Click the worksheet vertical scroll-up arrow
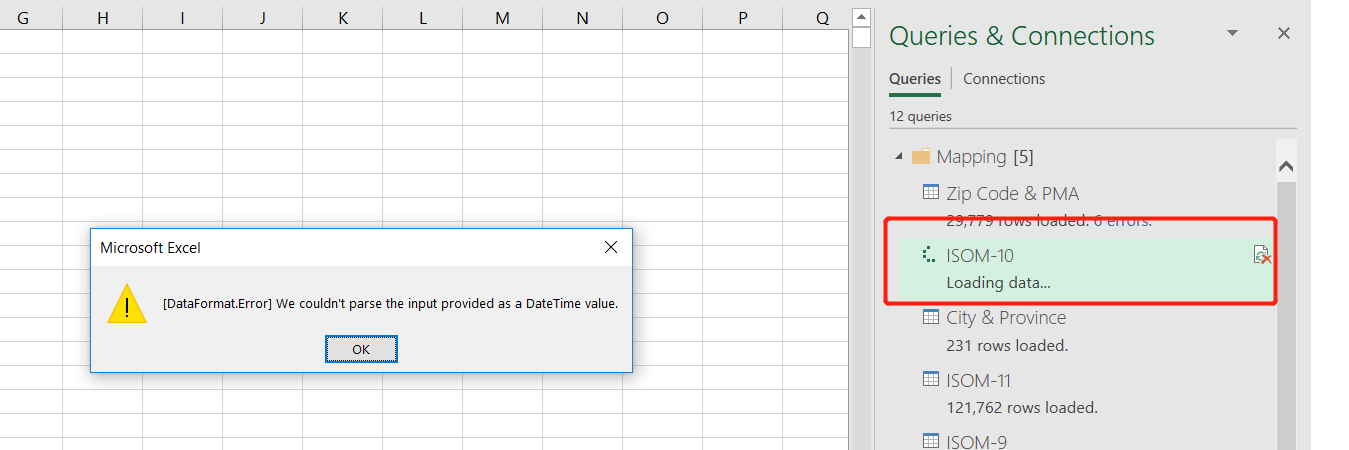The image size is (1349, 450). [861, 17]
